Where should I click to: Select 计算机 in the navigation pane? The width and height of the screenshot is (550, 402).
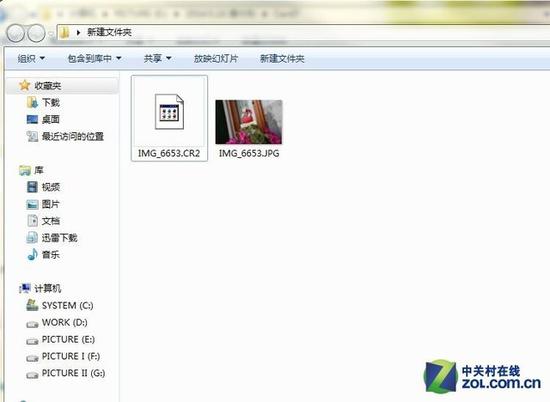click(48, 288)
